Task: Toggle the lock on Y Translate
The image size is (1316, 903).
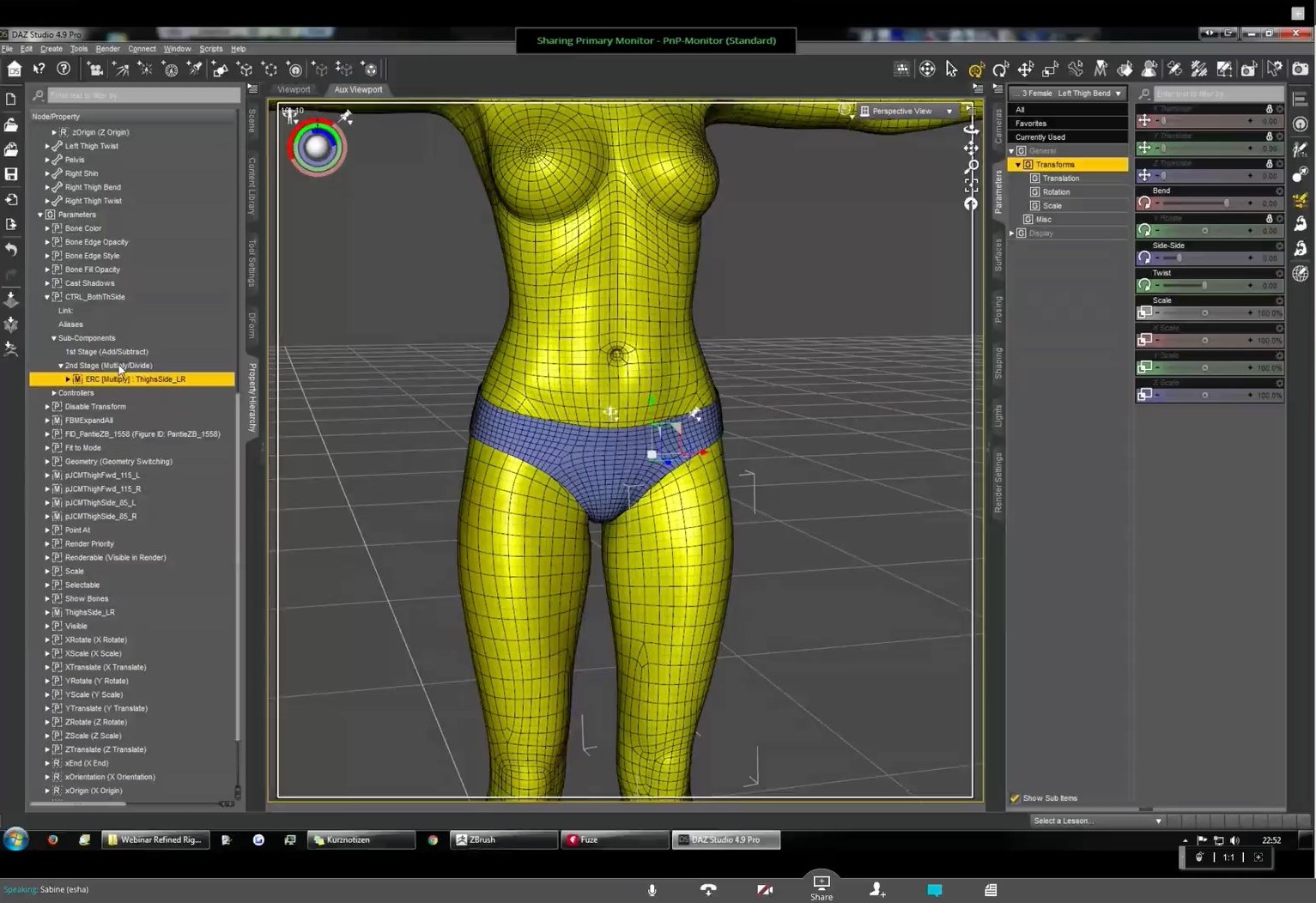Action: (1269, 136)
